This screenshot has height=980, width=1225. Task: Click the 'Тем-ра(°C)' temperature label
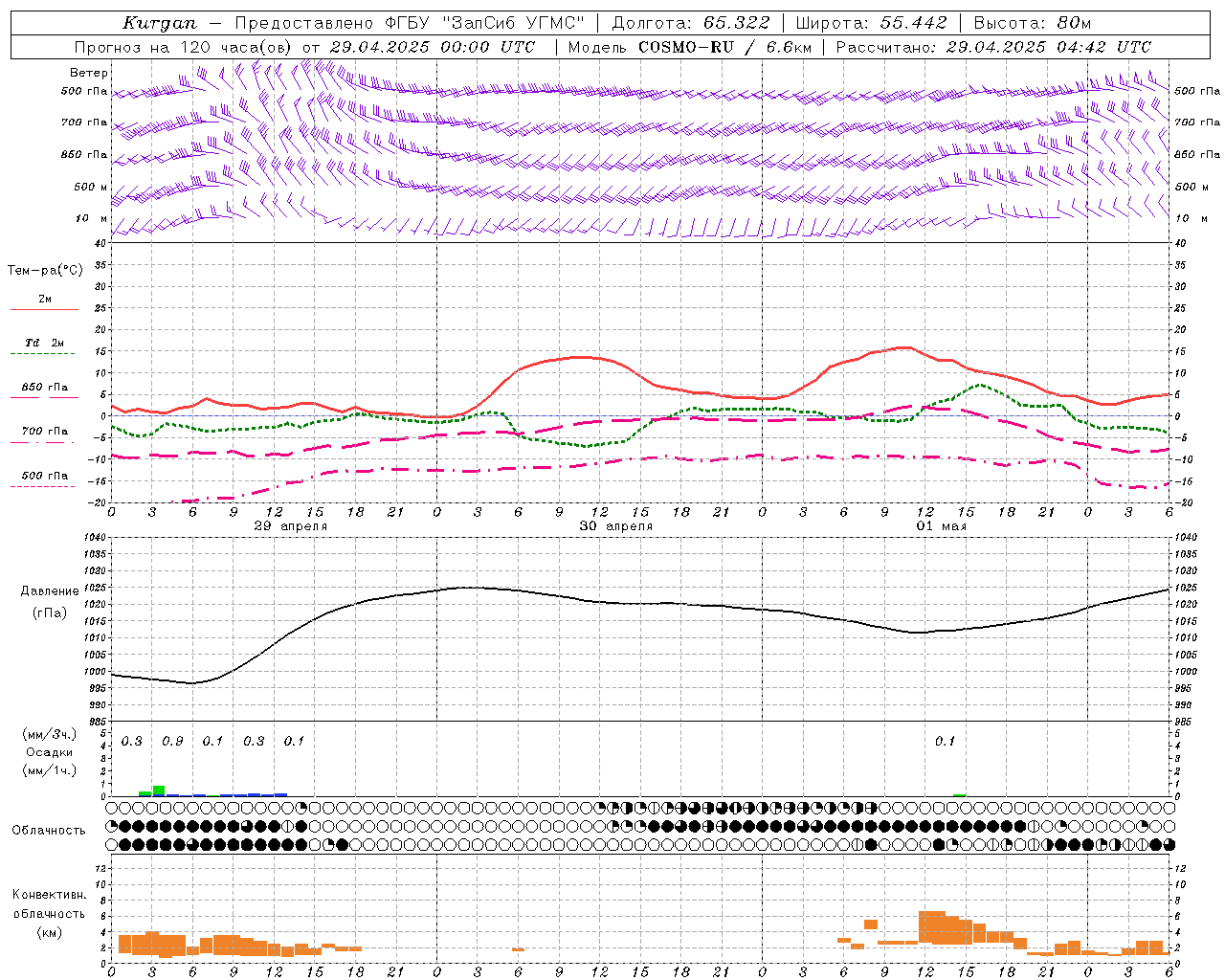click(x=45, y=271)
